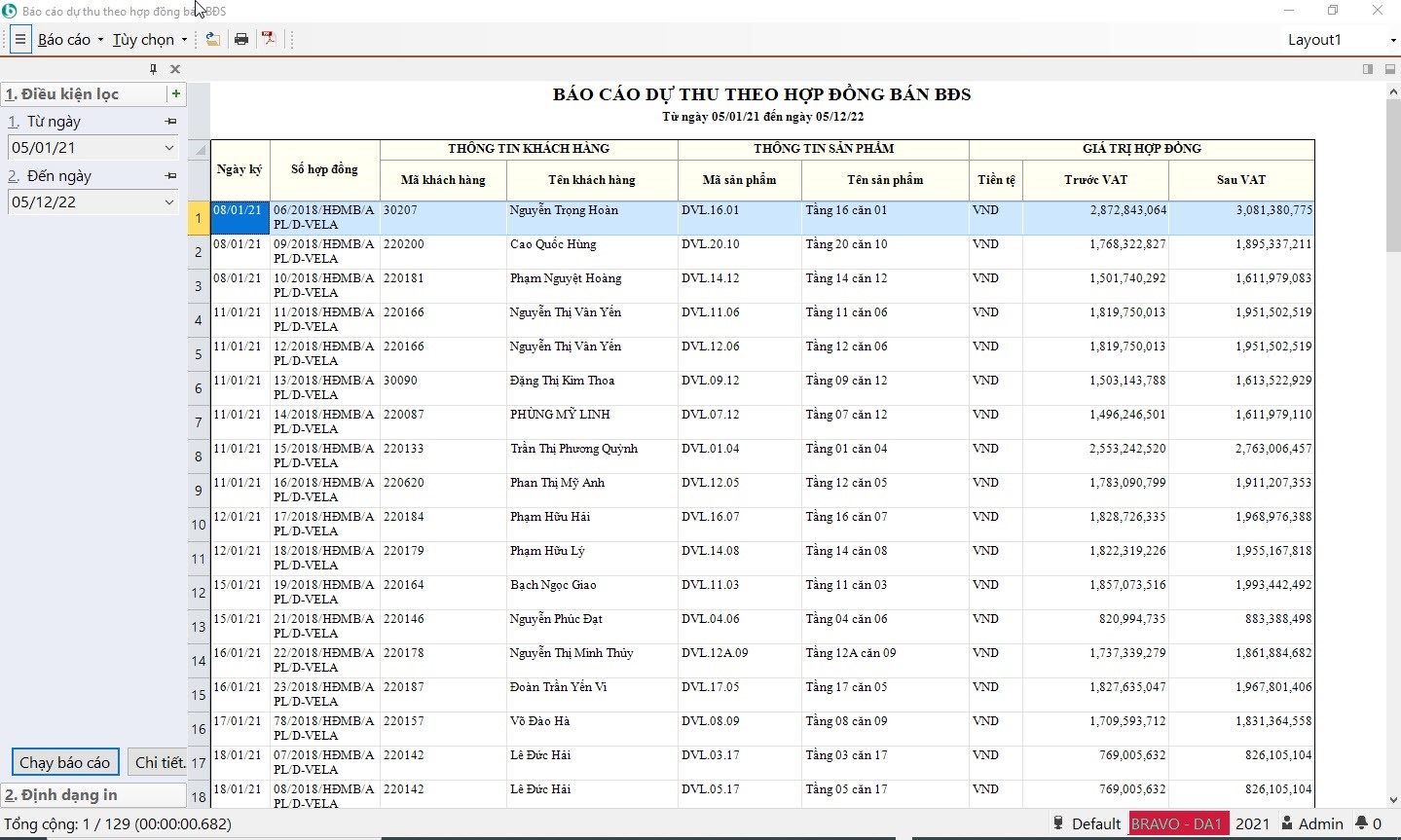Select row header number 5
1401x840 pixels.
(199, 354)
